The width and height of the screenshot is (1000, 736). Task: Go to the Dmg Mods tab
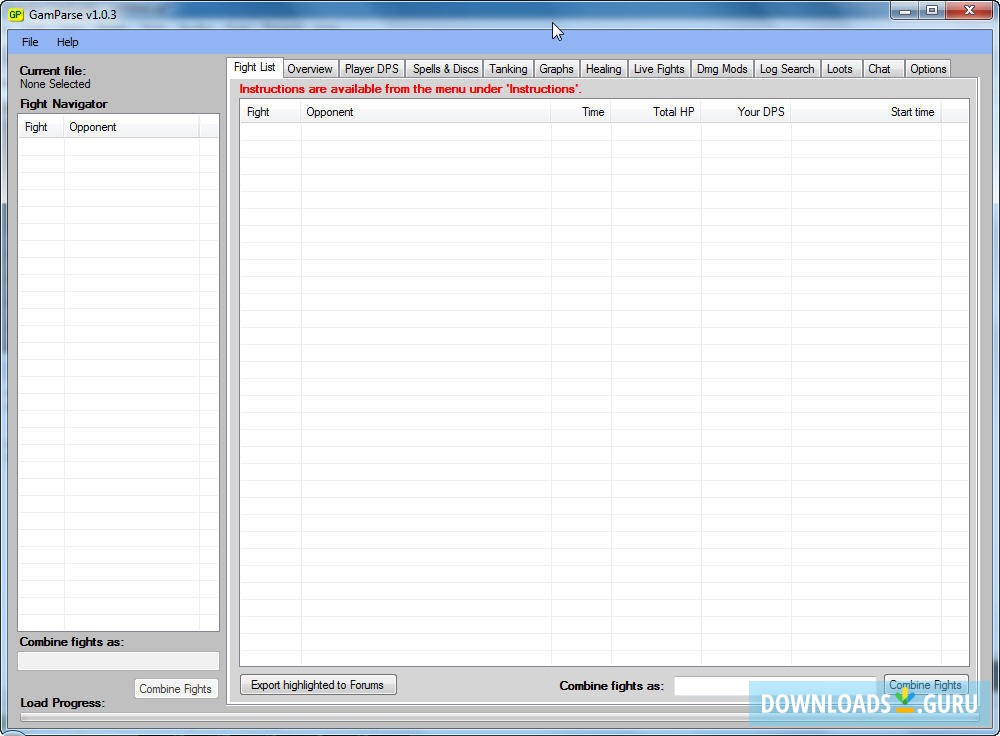722,69
